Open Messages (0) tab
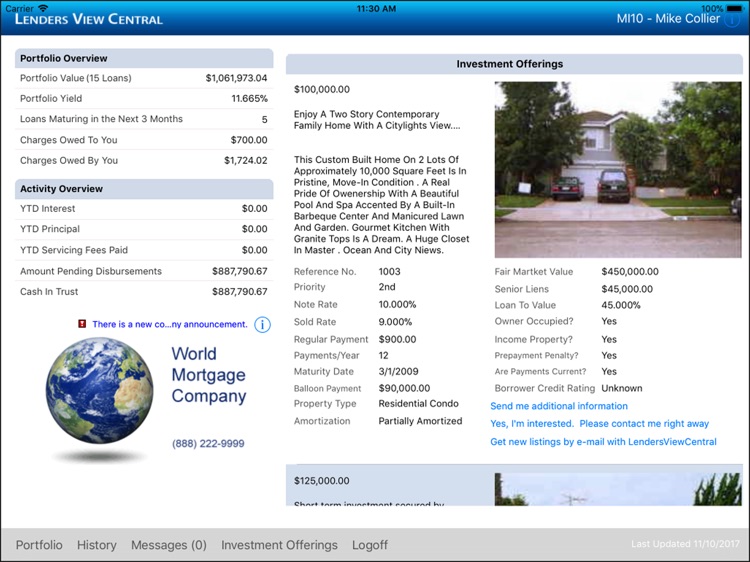The image size is (750, 562). coord(169,545)
